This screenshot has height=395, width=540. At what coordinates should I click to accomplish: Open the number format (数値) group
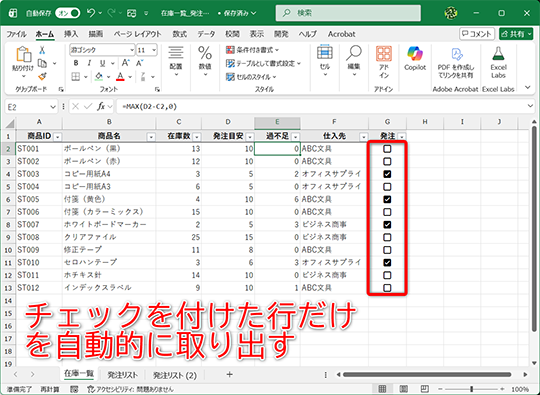205,62
